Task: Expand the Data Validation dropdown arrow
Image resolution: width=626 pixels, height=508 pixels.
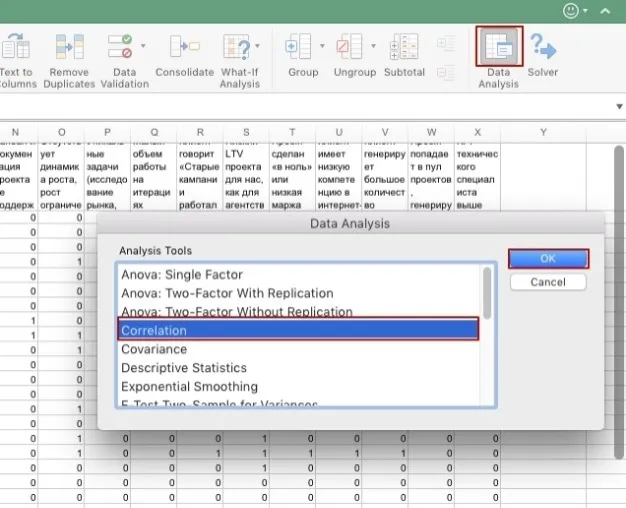Action: (143, 46)
